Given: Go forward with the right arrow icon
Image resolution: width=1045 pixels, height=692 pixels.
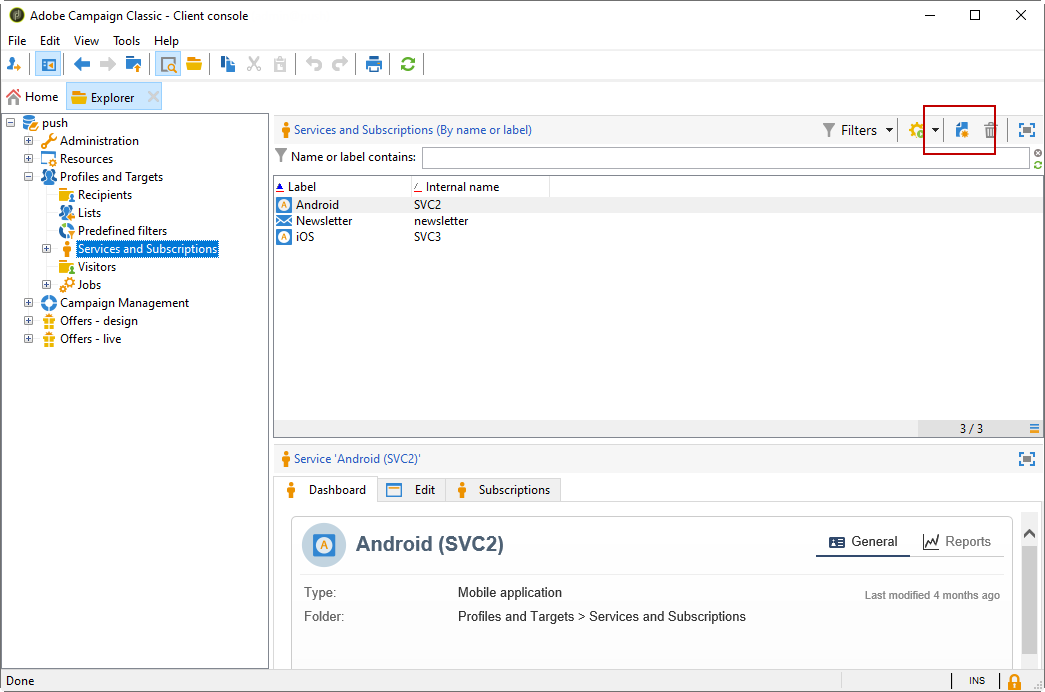Looking at the screenshot, I should (x=107, y=65).
